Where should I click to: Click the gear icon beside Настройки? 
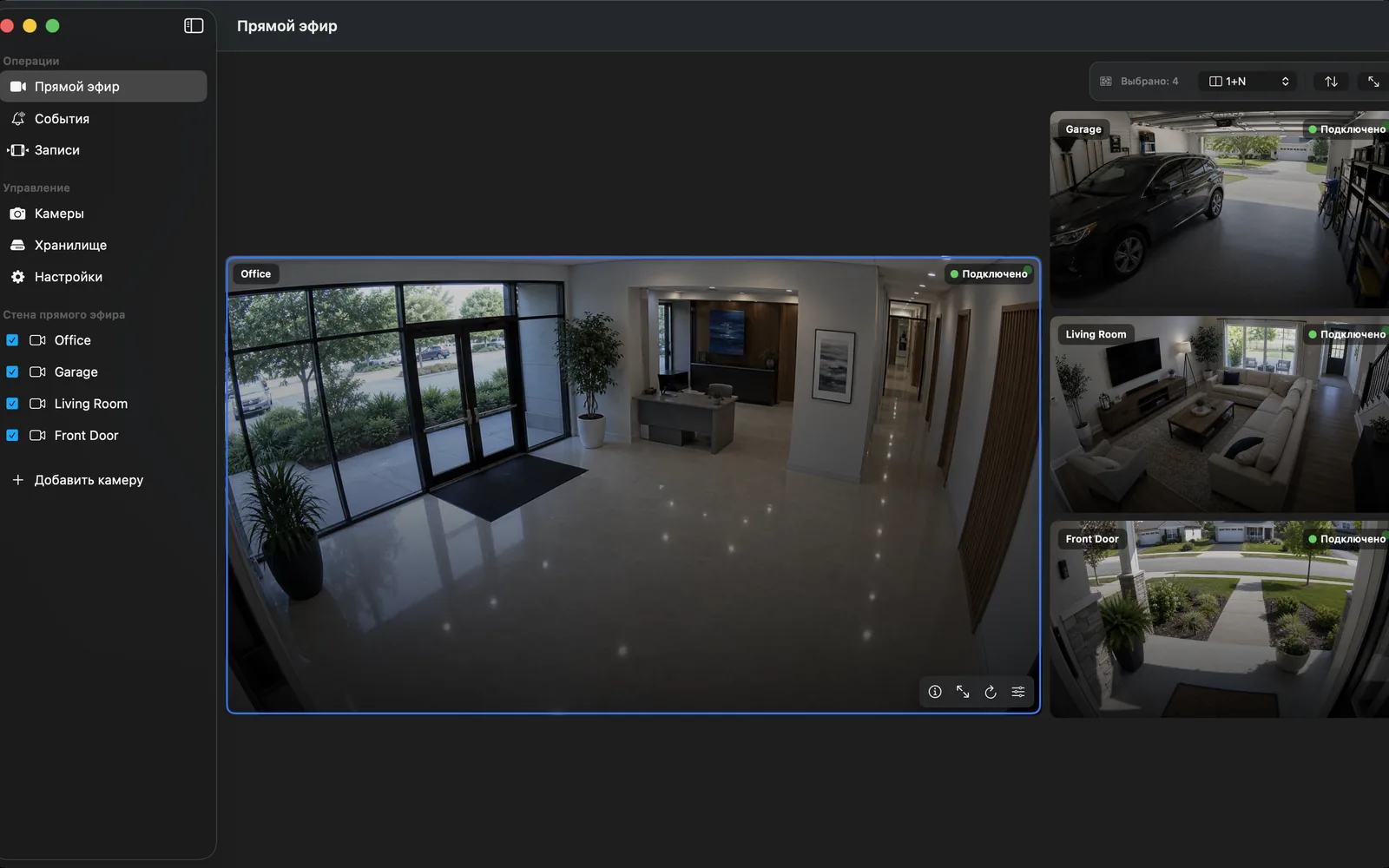point(17,277)
